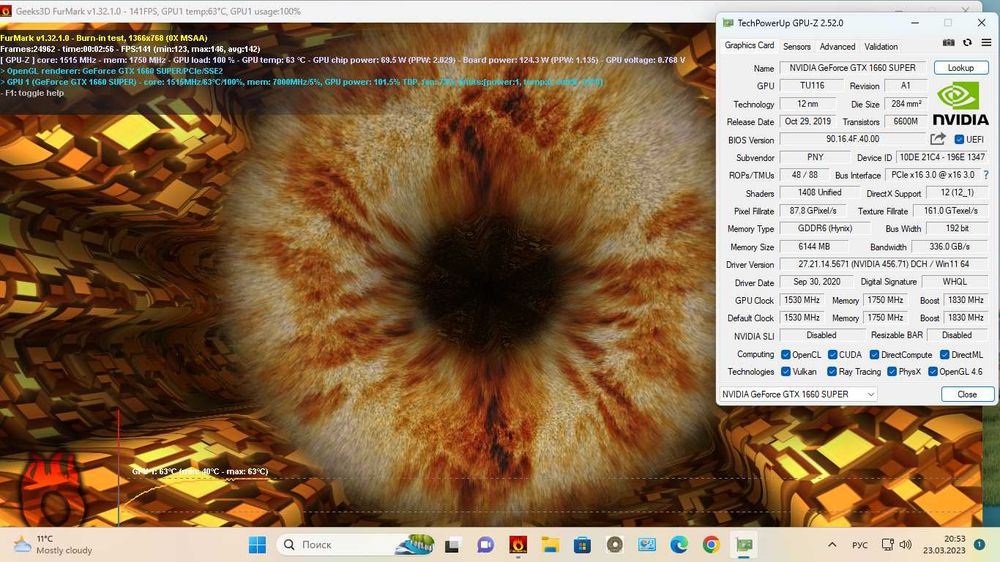Toggle the Ray Tracing checkbox
Screen dimensions: 1000x562
(x=832, y=371)
